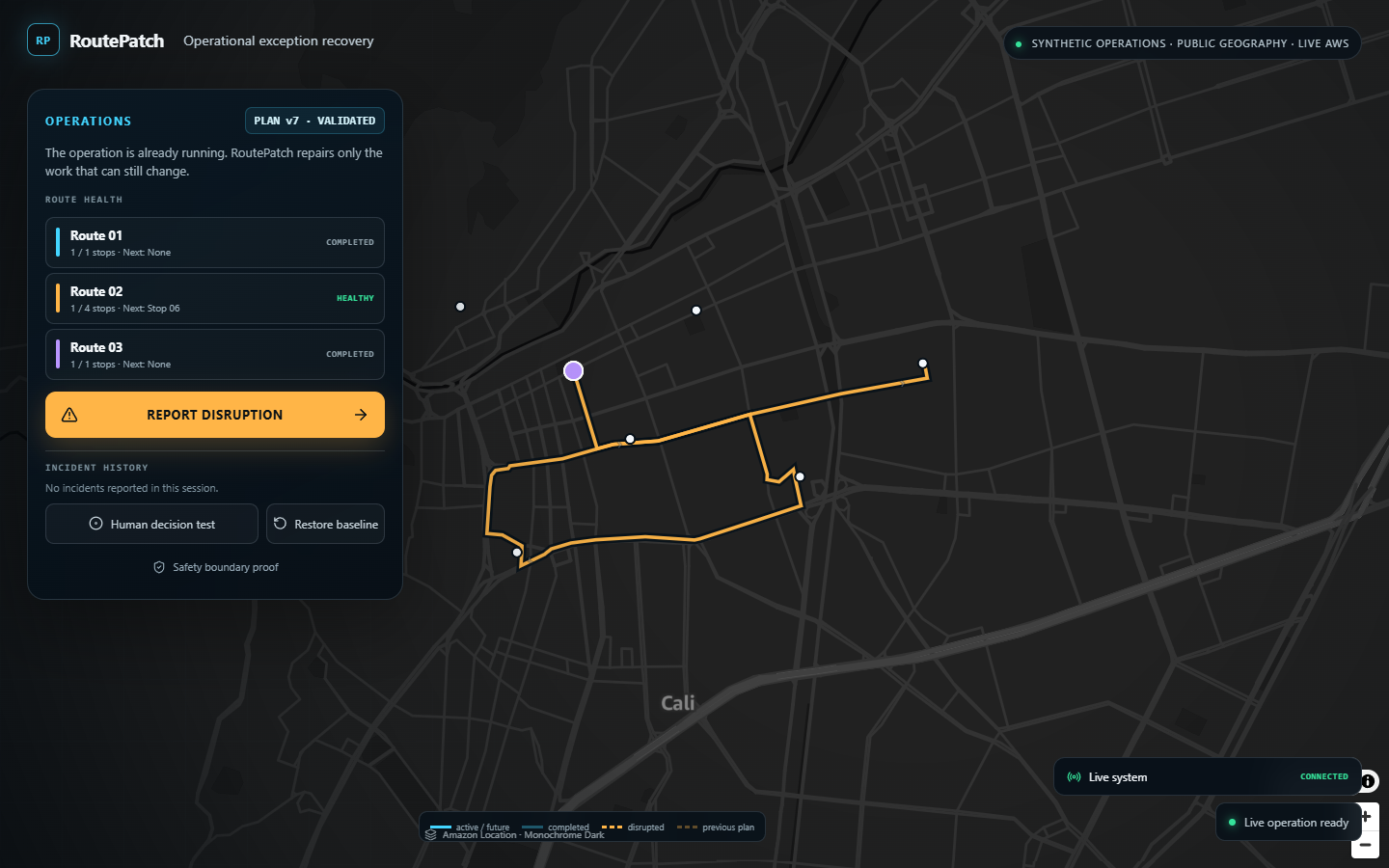Click the warning triangle icon in Report Disruption
The height and width of the screenshot is (868, 1389).
(69, 415)
